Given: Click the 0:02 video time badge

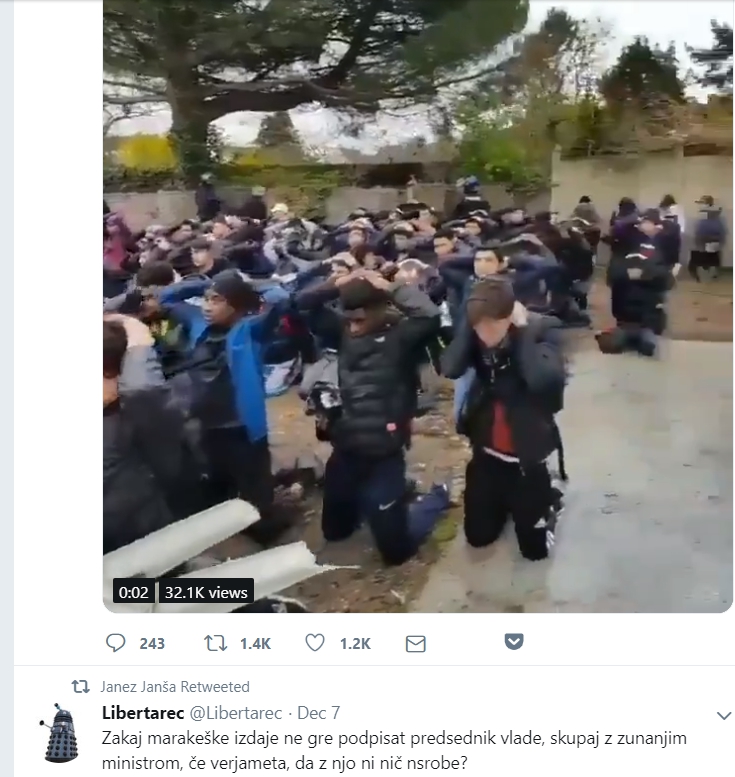Looking at the screenshot, I should (x=134, y=592).
